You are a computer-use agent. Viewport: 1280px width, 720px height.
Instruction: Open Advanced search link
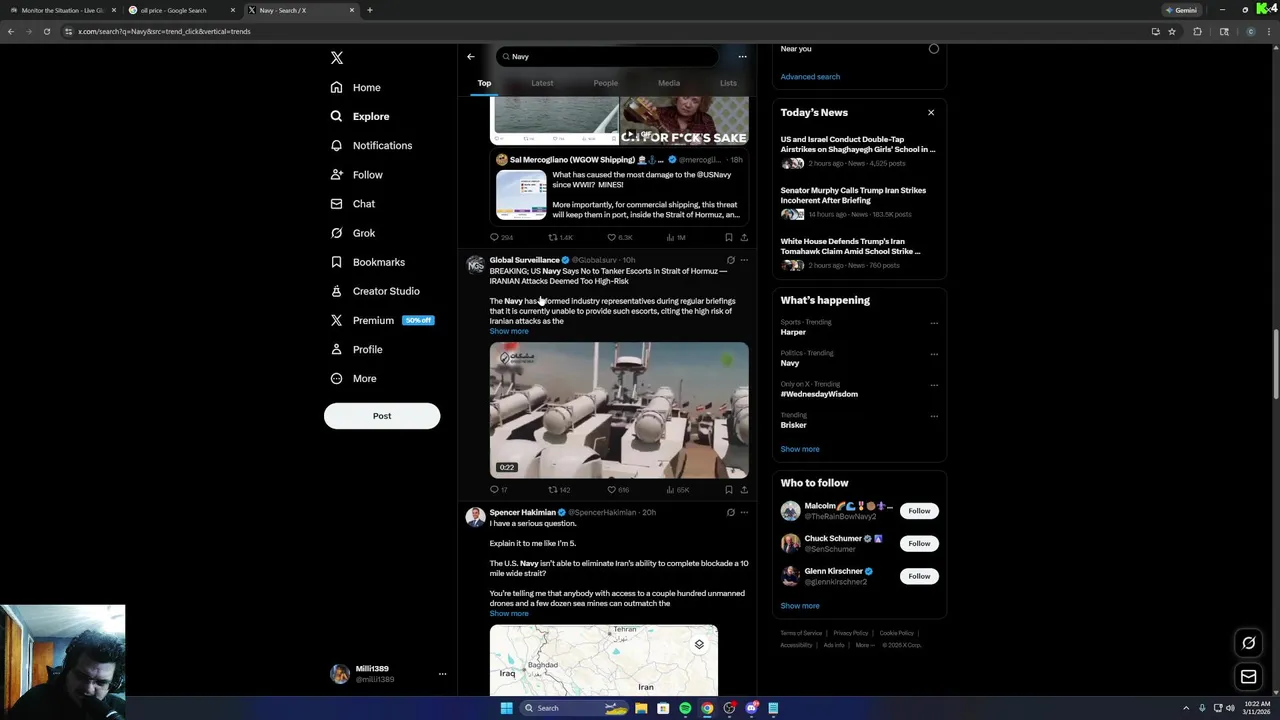point(810,76)
